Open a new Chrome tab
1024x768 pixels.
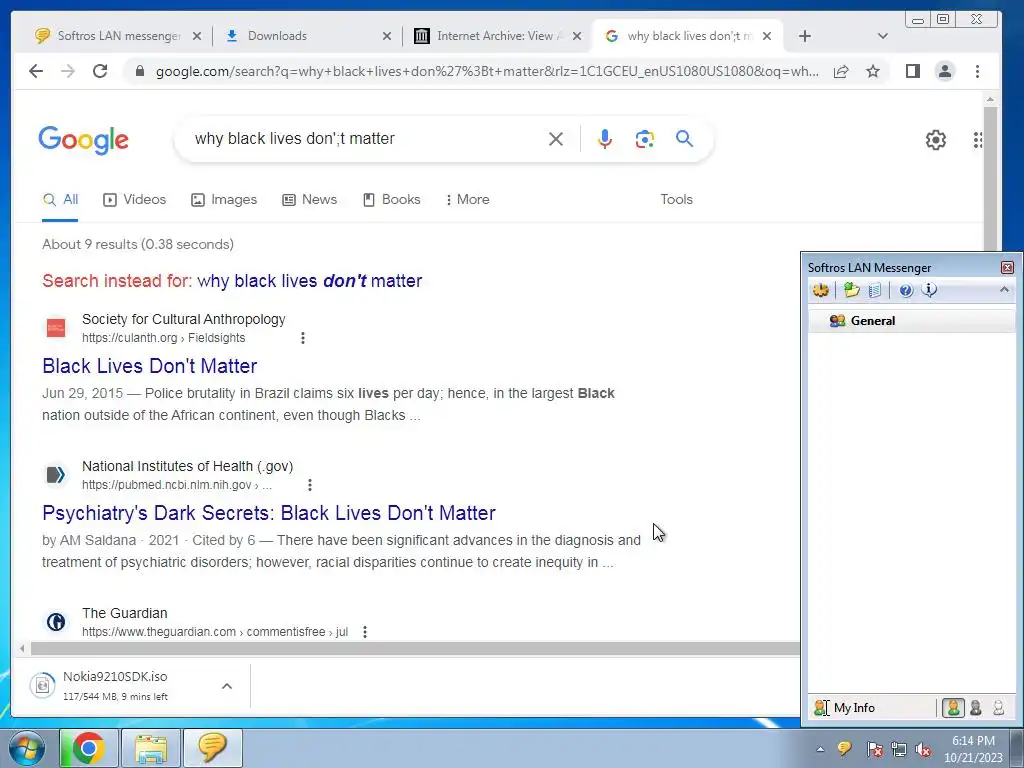pyautogui.click(x=805, y=36)
